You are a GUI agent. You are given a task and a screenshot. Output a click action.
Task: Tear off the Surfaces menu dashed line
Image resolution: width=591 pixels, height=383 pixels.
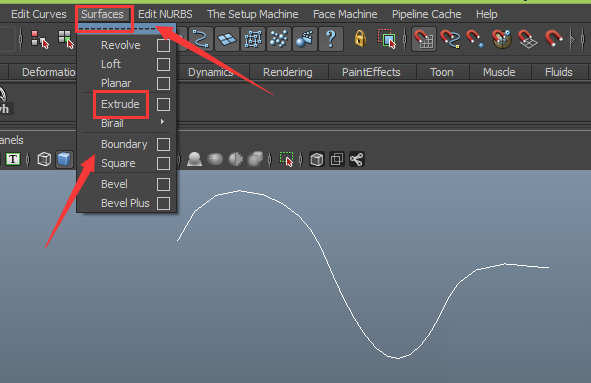(126, 29)
